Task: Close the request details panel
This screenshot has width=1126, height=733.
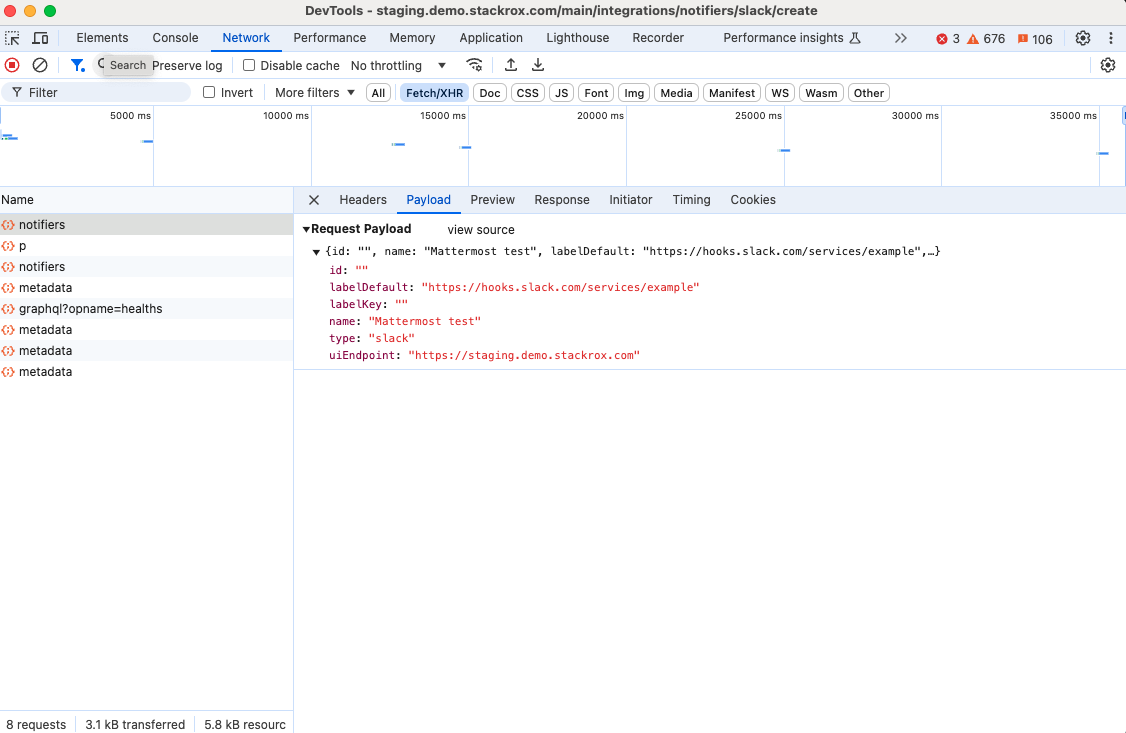Action: pyautogui.click(x=314, y=200)
